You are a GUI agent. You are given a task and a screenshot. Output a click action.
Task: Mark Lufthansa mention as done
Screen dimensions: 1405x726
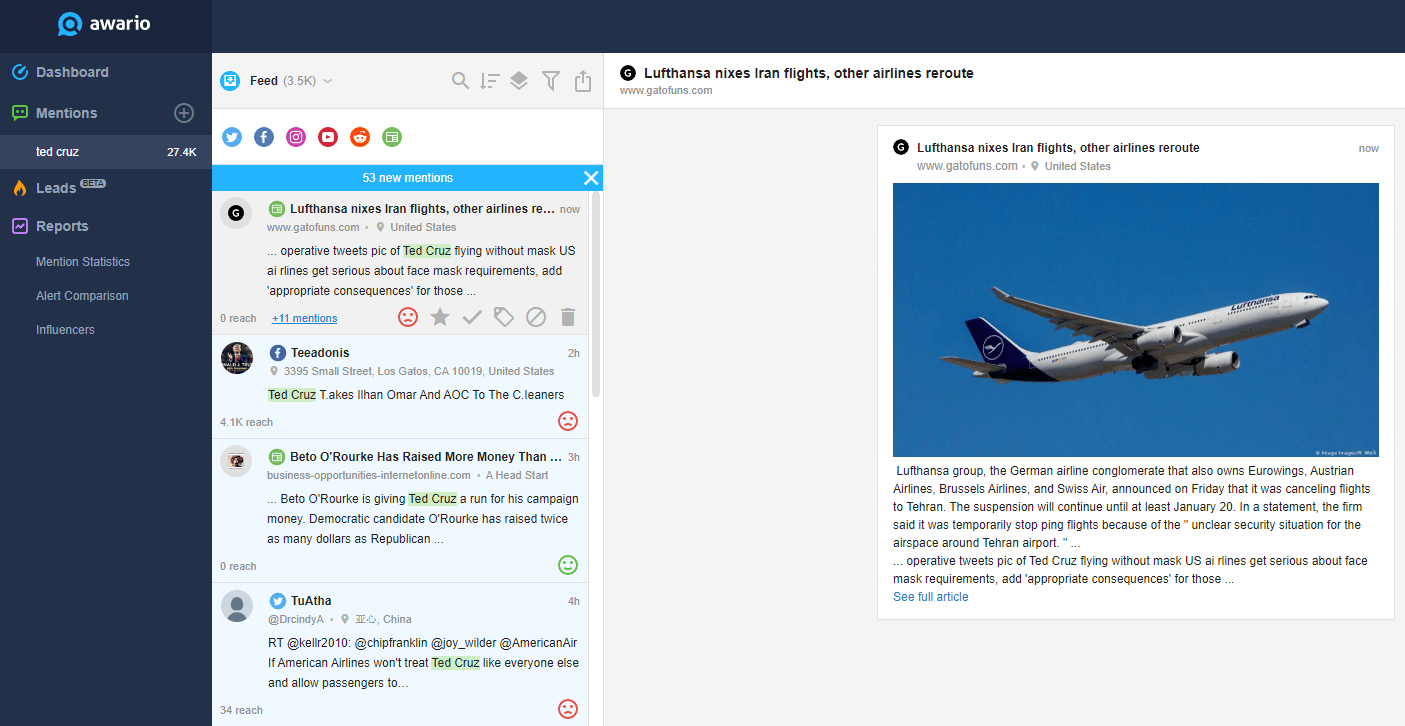(472, 317)
